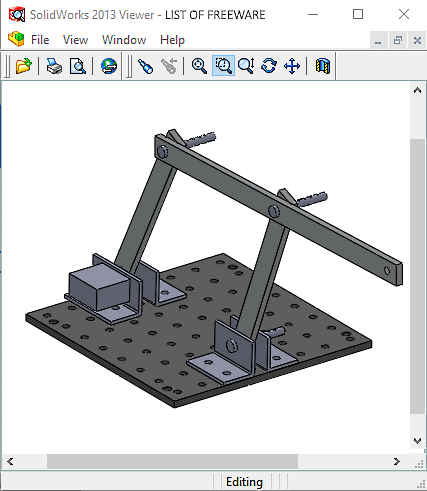Image resolution: width=427 pixels, height=491 pixels.
Task: Maximize the SolidWorks Viewer window
Action: click(358, 14)
